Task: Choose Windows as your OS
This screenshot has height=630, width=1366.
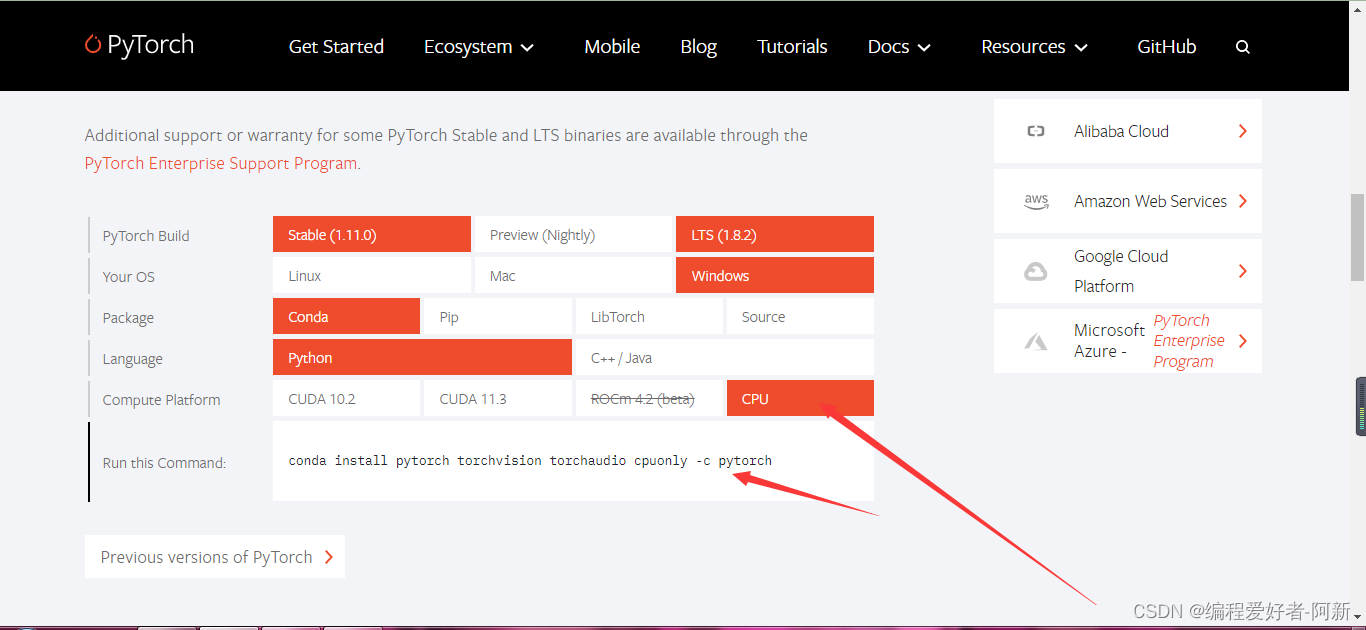Action: tap(775, 276)
